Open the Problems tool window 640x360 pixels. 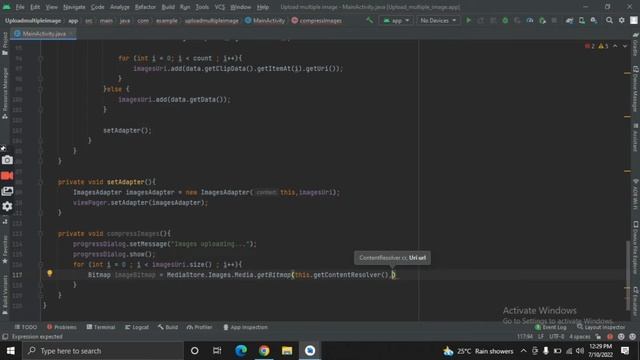click(62, 327)
